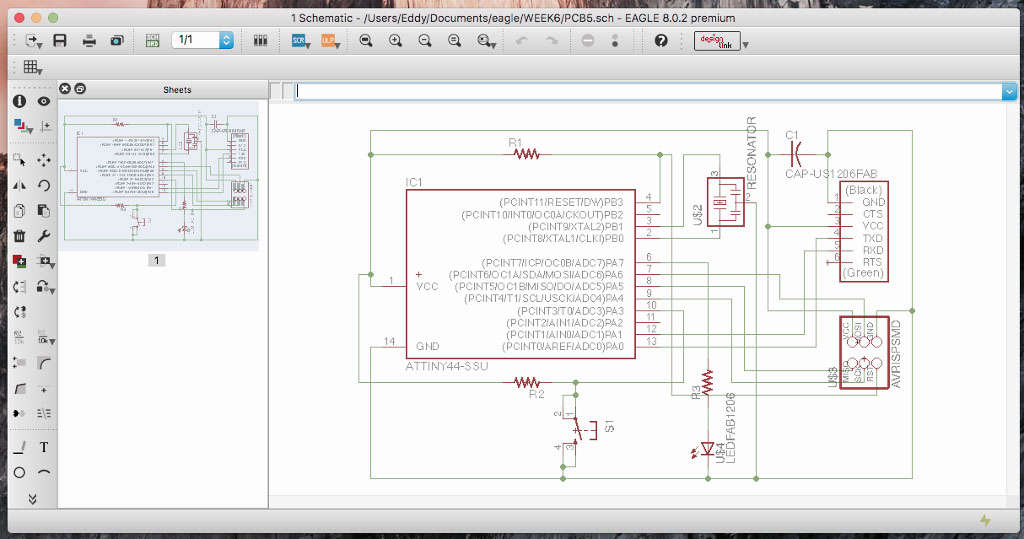Select the Delete trash can tool
This screenshot has height=539, width=1024.
click(19, 236)
